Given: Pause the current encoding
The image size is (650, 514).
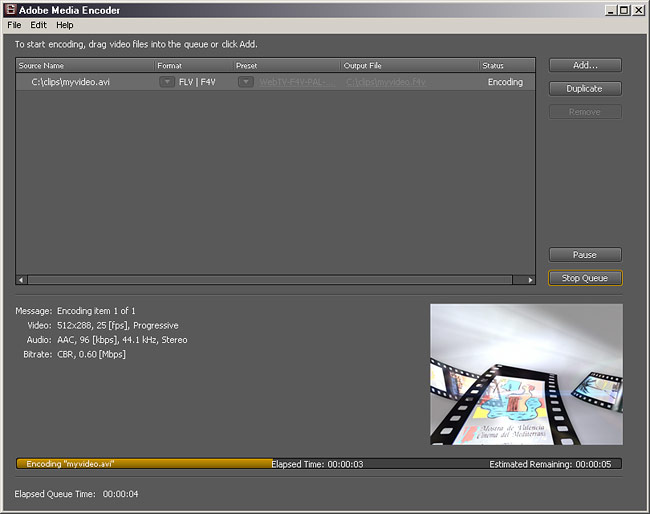Looking at the screenshot, I should point(585,255).
